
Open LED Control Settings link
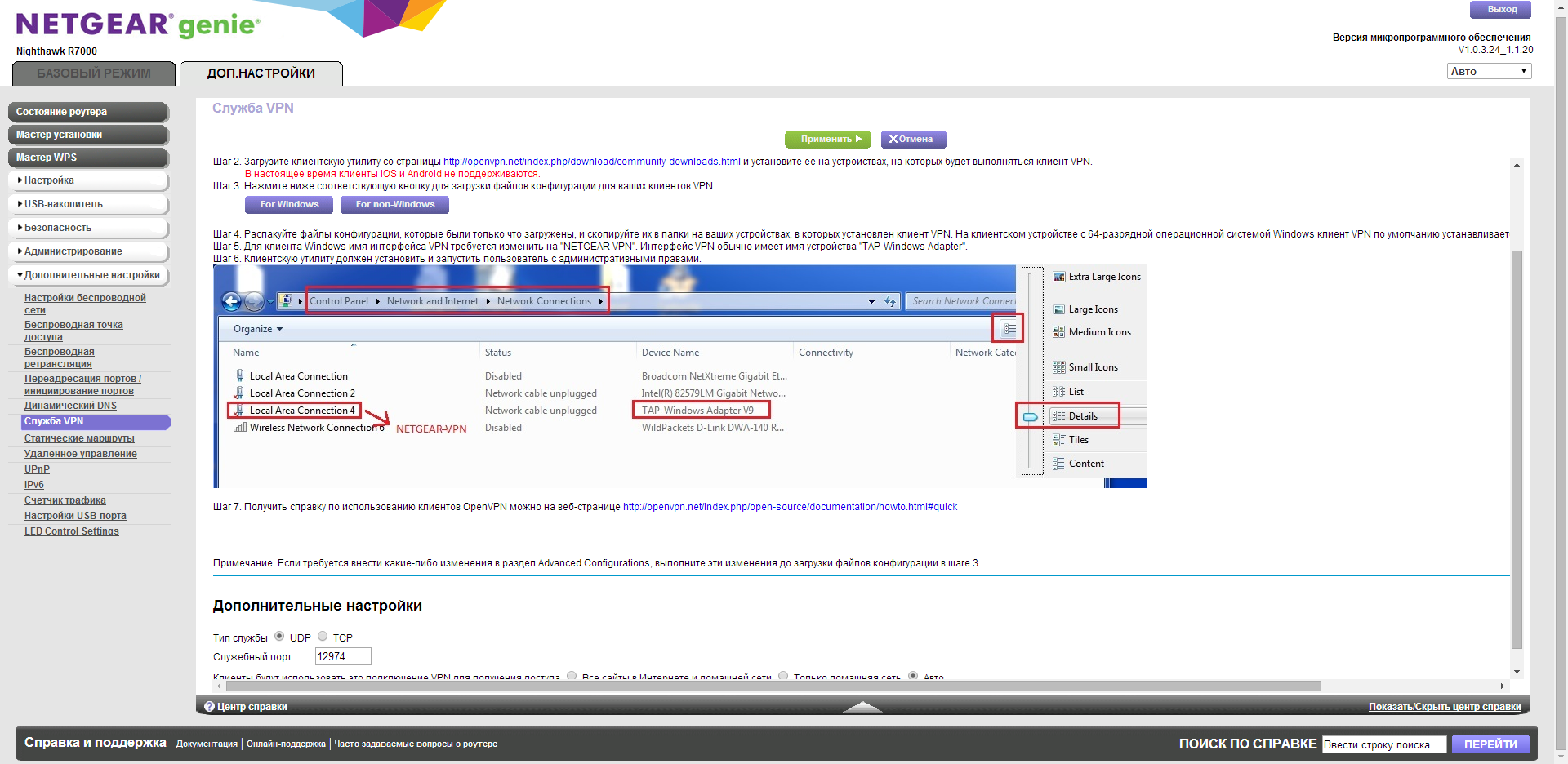72,531
